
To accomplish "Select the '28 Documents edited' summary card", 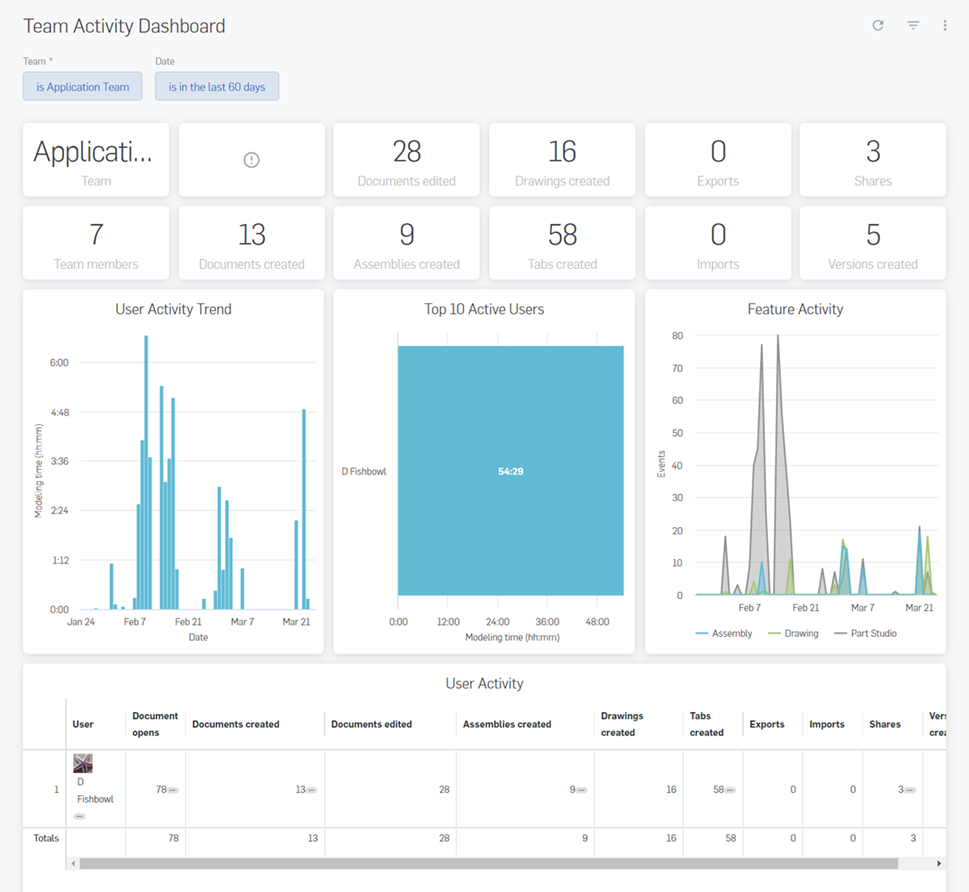I will click(406, 158).
